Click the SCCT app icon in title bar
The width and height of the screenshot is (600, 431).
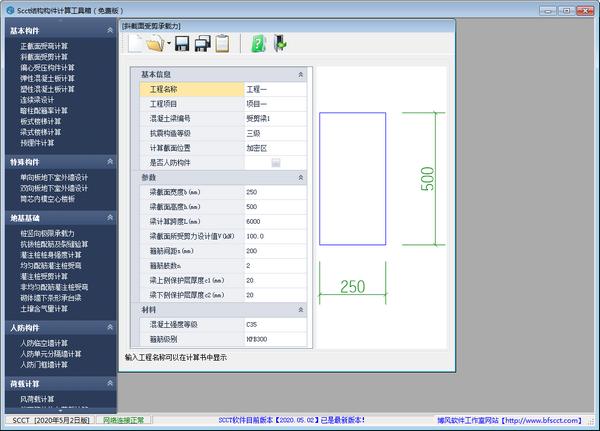[x=10, y=10]
